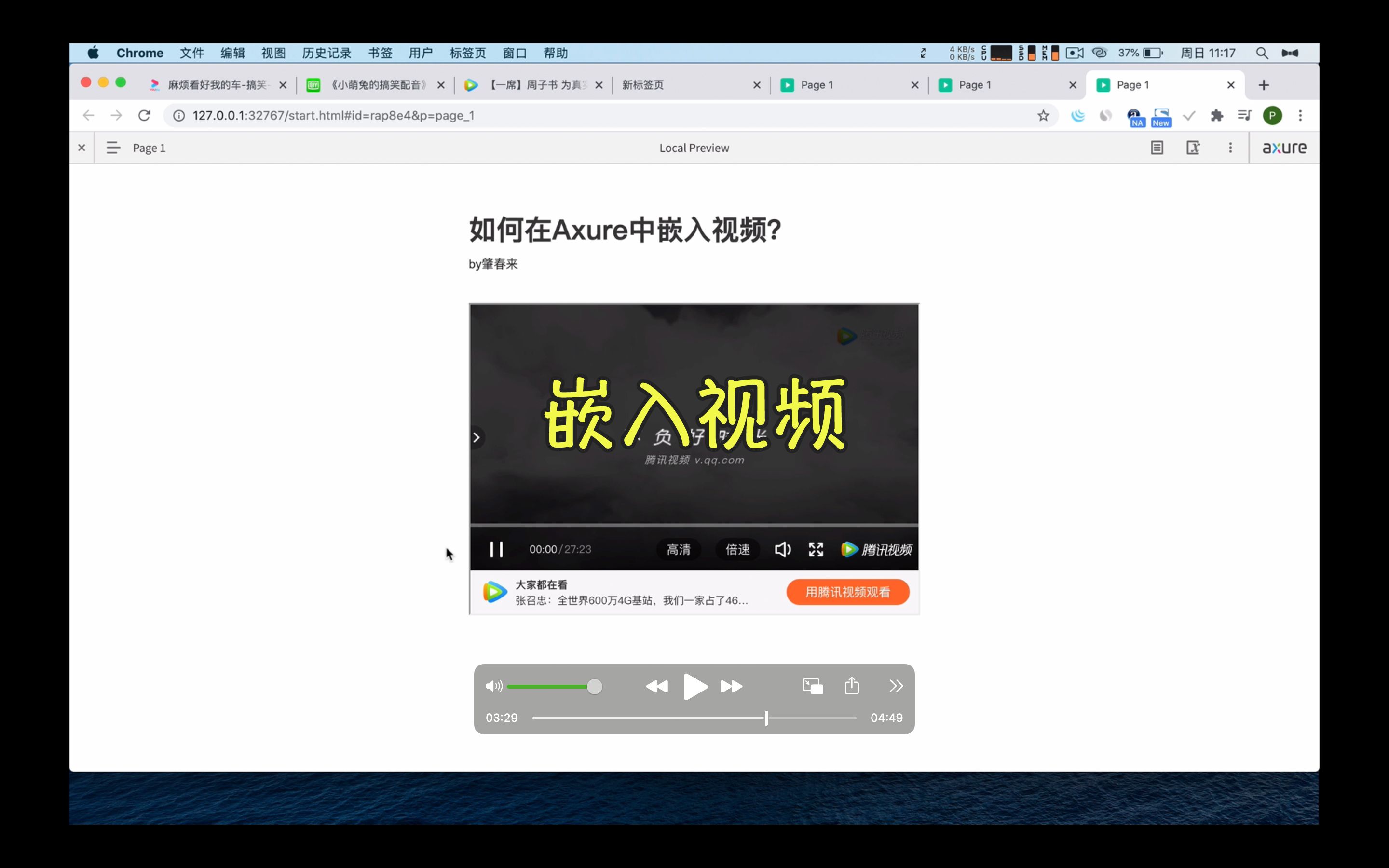Rewind in the QuickTime overlay

click(x=656, y=687)
